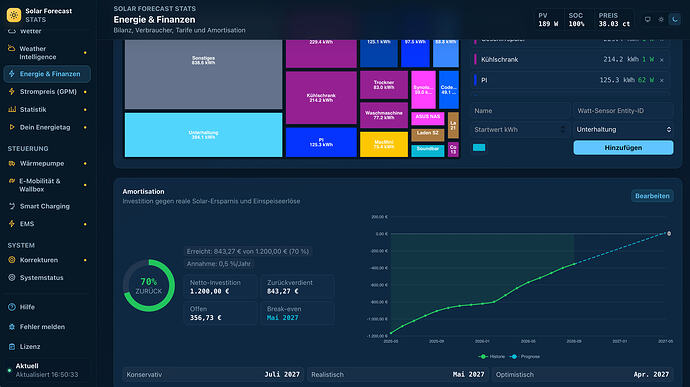This screenshot has width=690, height=387.
Task: Click the blue PI 125.3 kWh tile
Action: pos(321,142)
